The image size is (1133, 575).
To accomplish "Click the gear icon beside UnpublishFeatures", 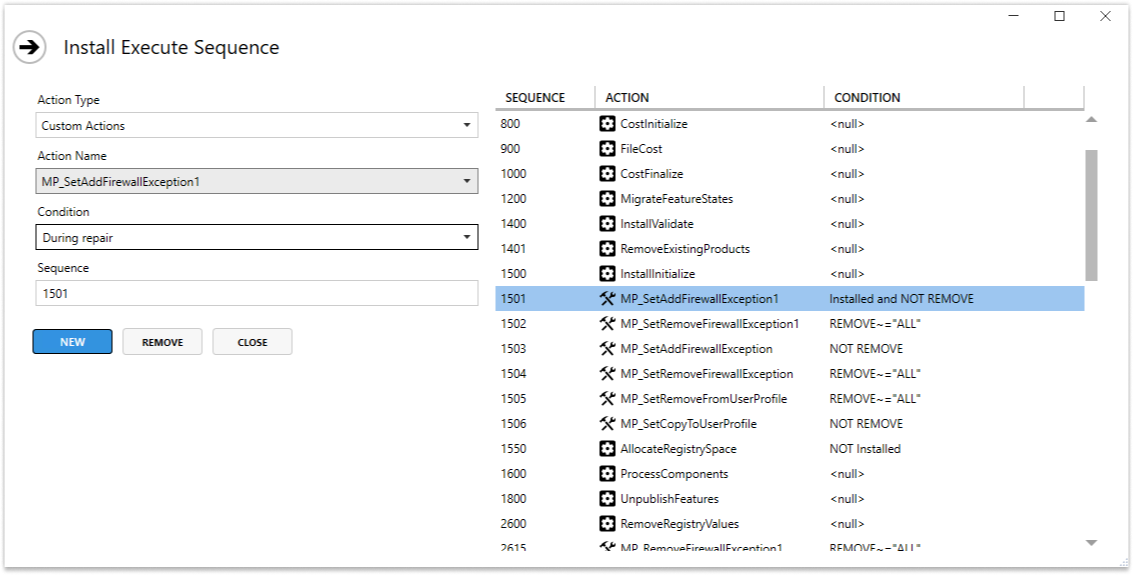I will click(608, 498).
